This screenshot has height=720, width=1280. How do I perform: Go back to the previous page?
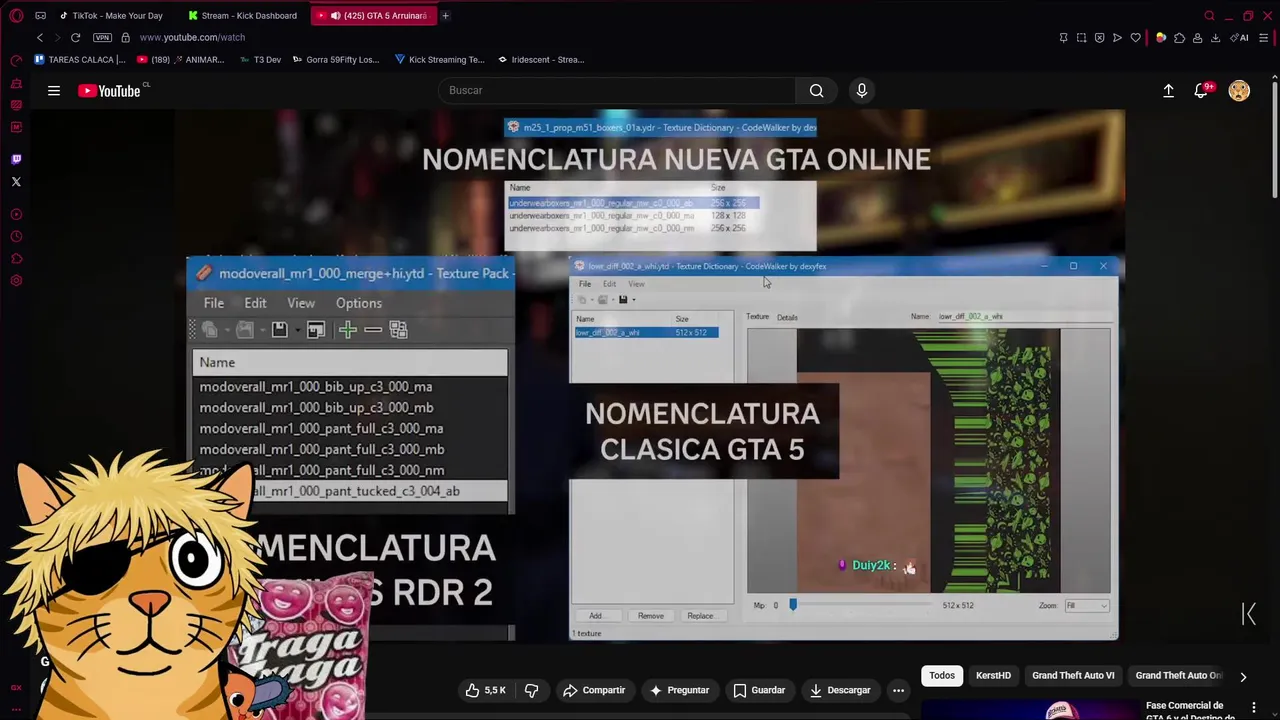point(40,37)
